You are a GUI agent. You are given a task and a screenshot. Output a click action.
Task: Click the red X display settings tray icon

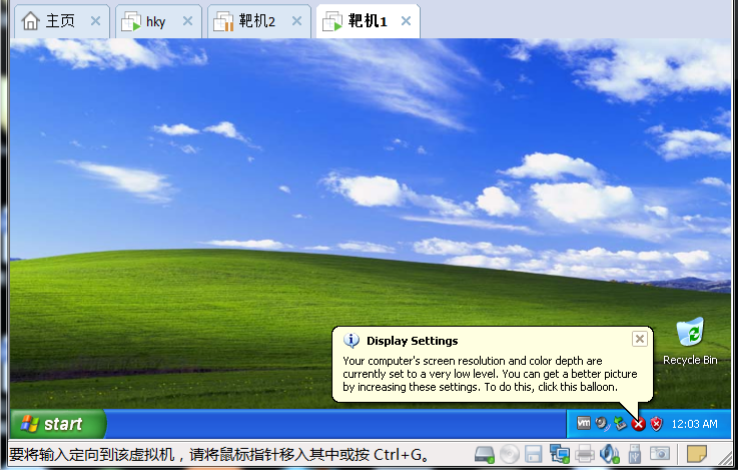click(x=639, y=424)
